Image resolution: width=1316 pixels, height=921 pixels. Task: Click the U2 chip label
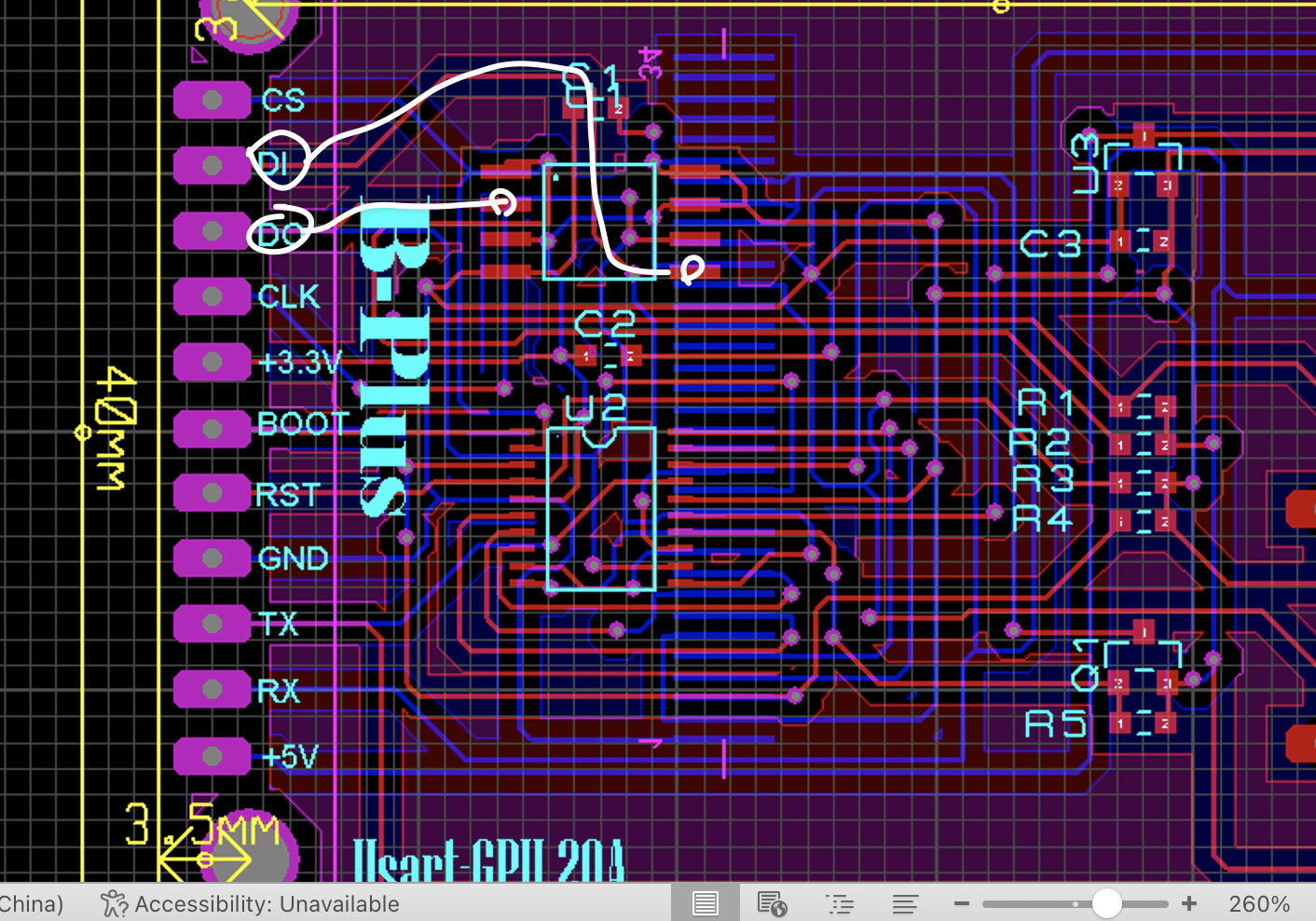click(x=595, y=407)
